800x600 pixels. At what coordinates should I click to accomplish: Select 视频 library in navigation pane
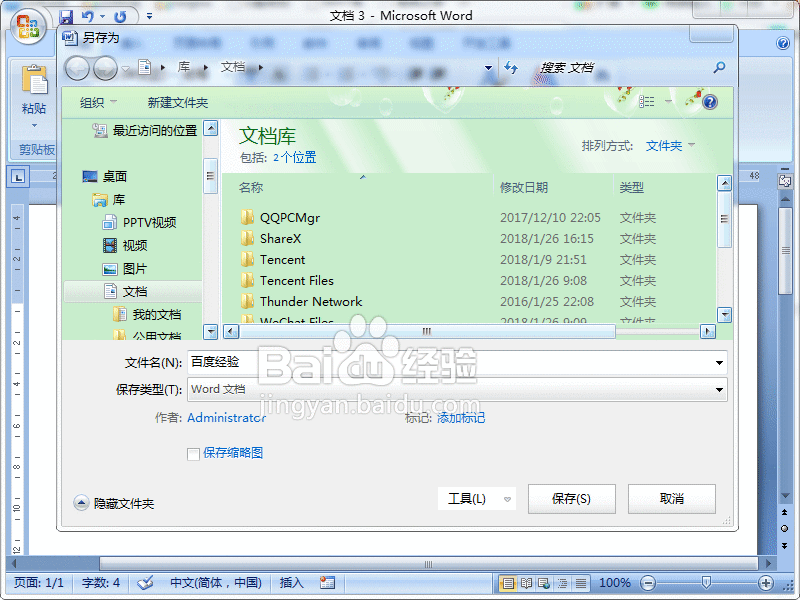click(x=125, y=245)
